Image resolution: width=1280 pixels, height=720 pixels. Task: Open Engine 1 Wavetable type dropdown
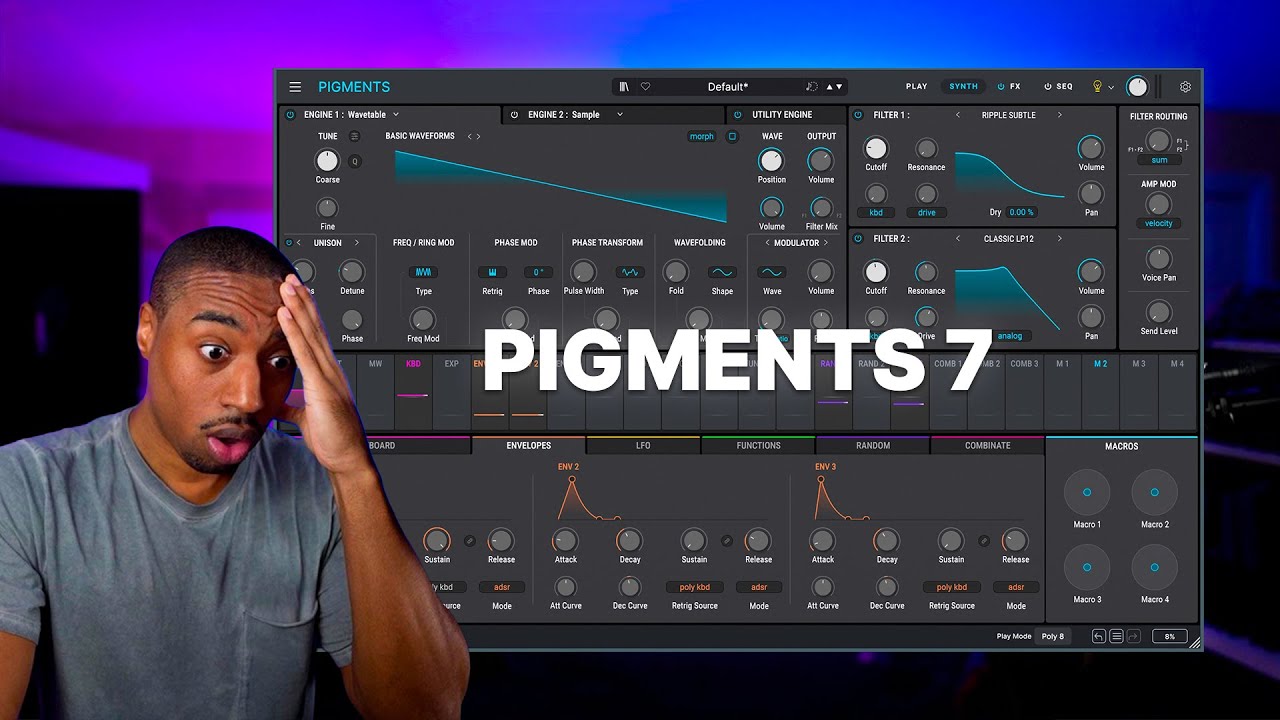tap(396, 115)
